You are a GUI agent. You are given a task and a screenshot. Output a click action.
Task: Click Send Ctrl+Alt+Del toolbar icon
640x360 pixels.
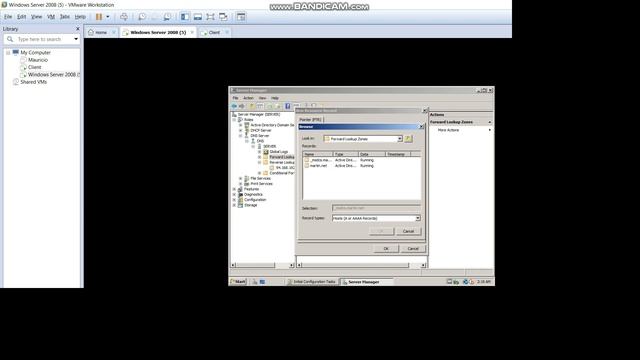point(124,17)
